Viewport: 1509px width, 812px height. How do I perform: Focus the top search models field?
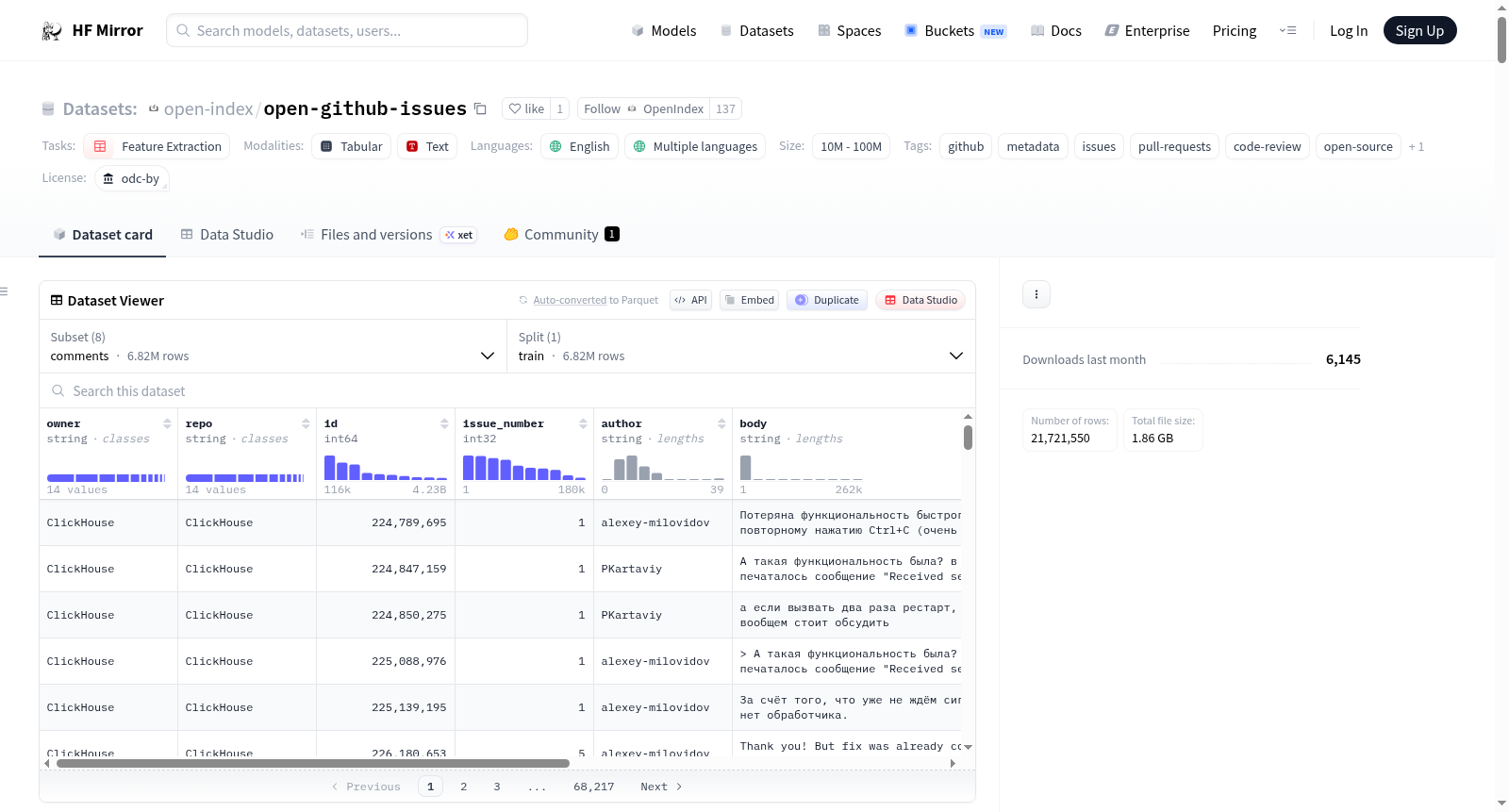click(x=347, y=30)
